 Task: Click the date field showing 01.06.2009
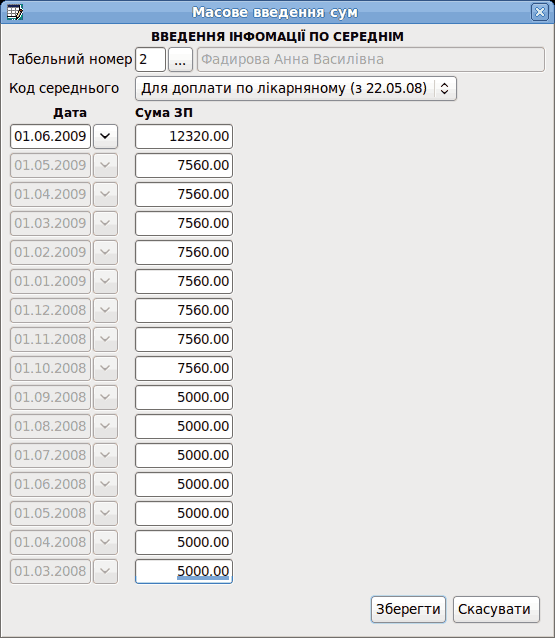click(50, 136)
